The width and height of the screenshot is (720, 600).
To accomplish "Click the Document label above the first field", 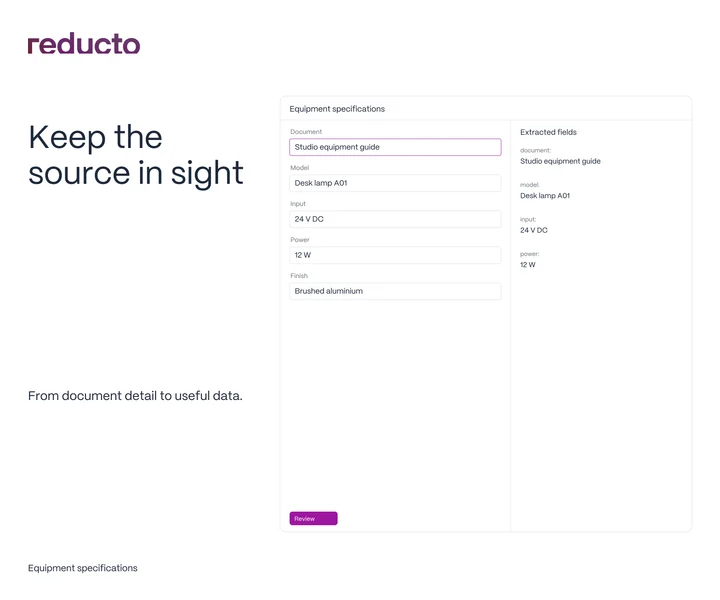I will click(x=306, y=132).
